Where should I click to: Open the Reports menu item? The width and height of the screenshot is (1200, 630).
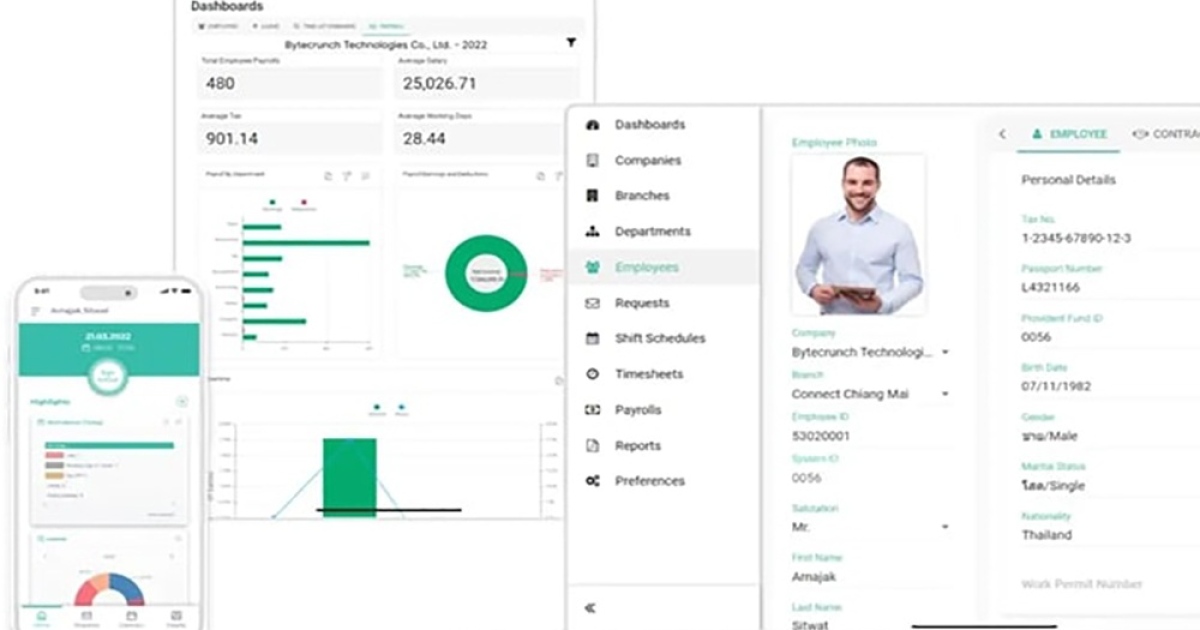tap(637, 446)
